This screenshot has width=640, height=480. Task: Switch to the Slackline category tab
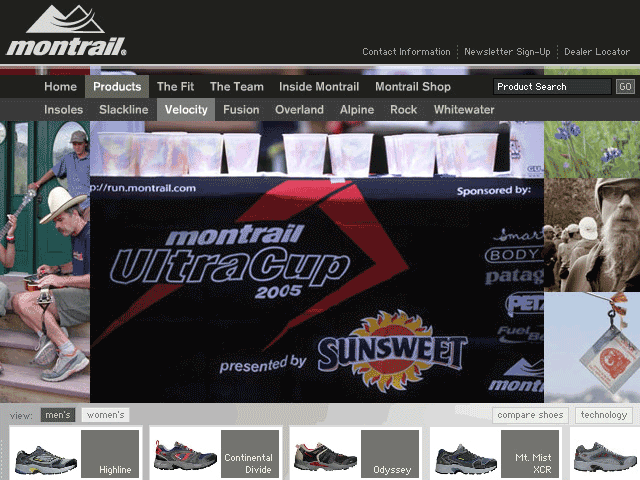tap(124, 109)
